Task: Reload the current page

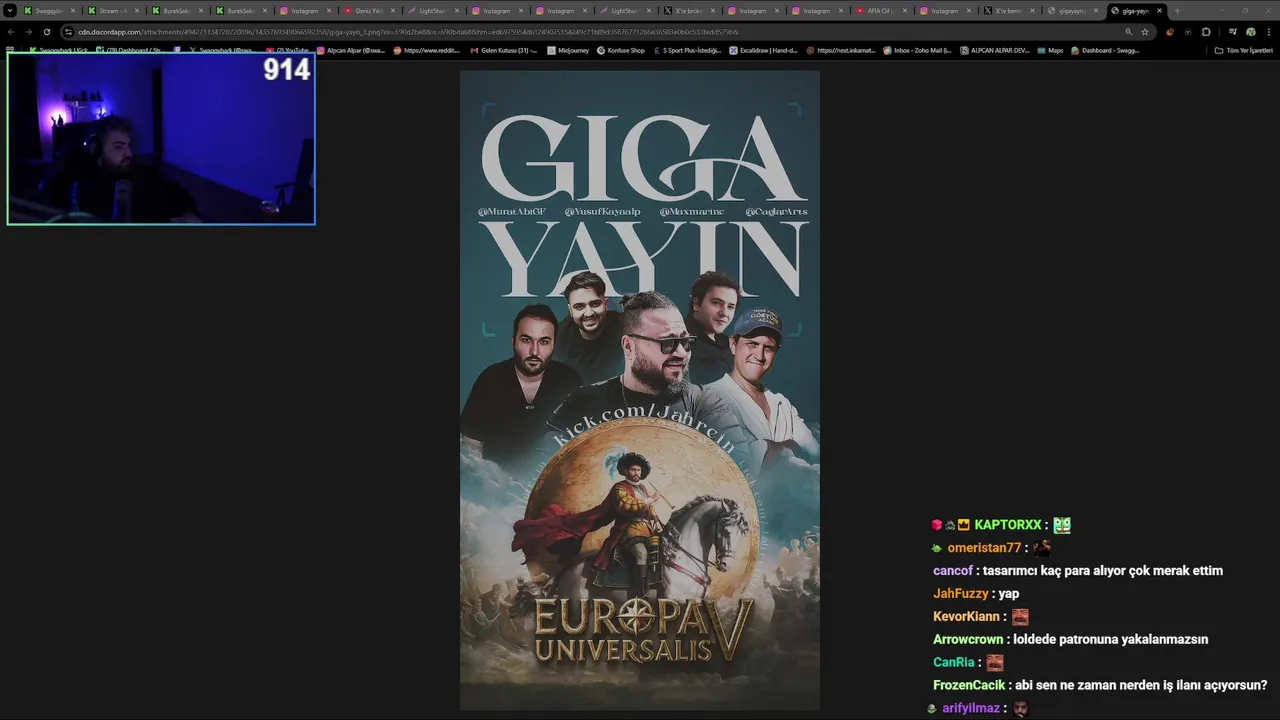Action: 46,31
